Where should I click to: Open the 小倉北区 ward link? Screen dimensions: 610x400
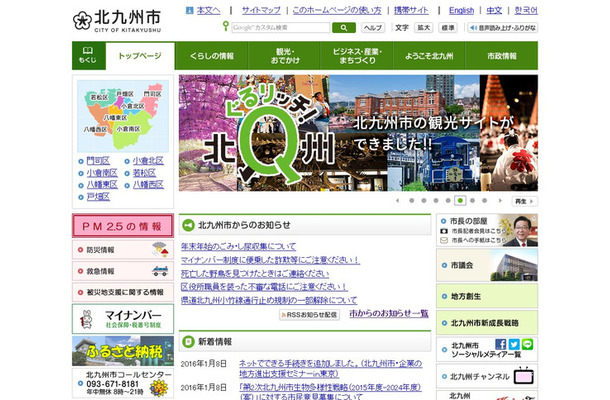148,161
